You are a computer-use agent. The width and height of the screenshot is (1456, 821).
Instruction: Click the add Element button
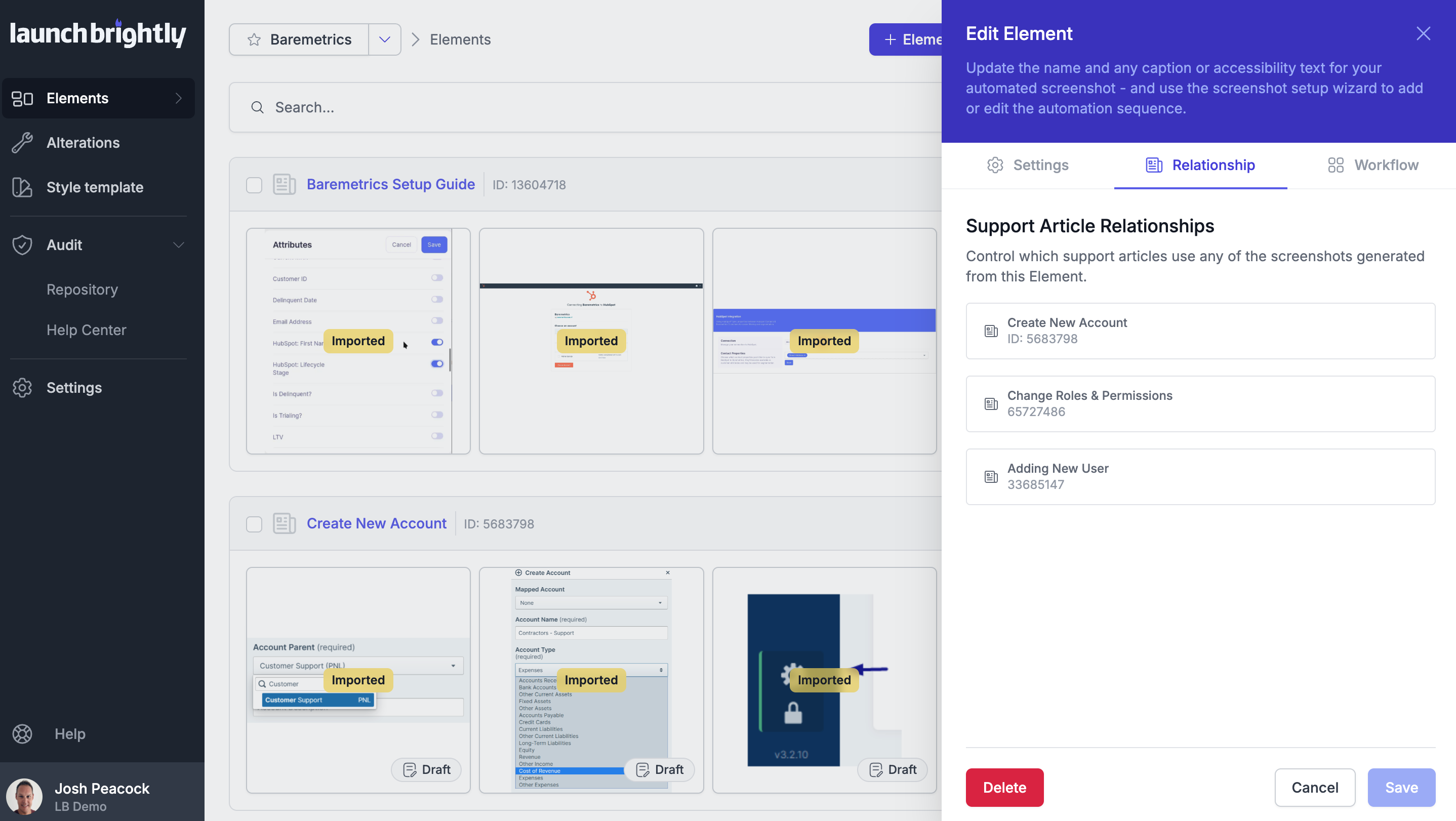[906, 39]
